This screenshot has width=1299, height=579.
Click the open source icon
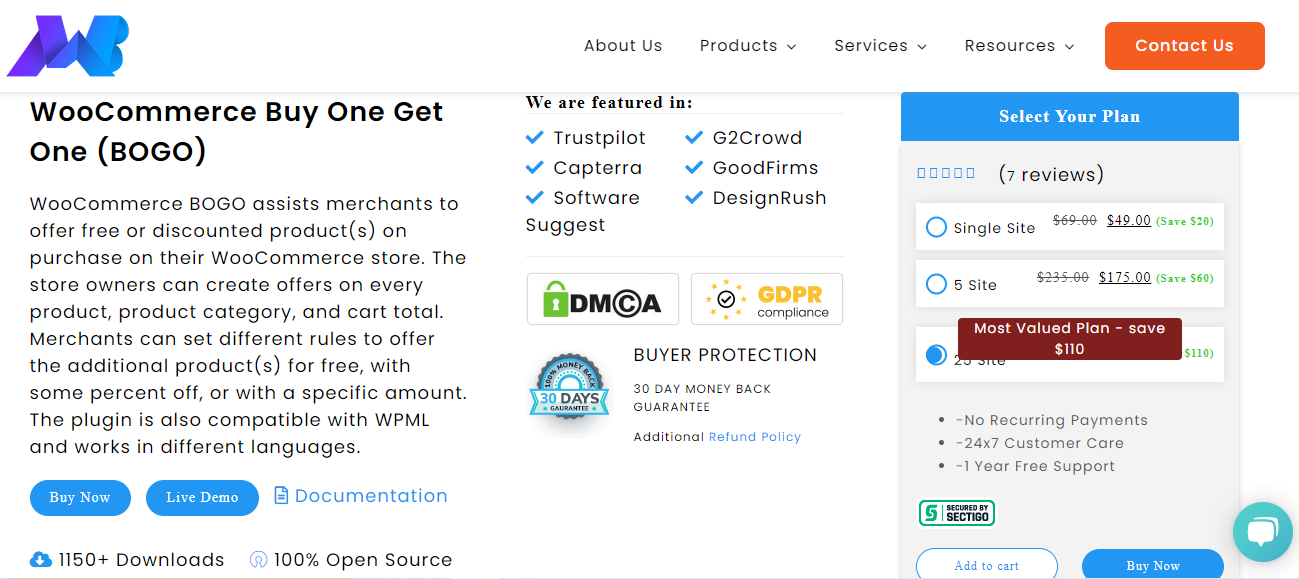258,559
